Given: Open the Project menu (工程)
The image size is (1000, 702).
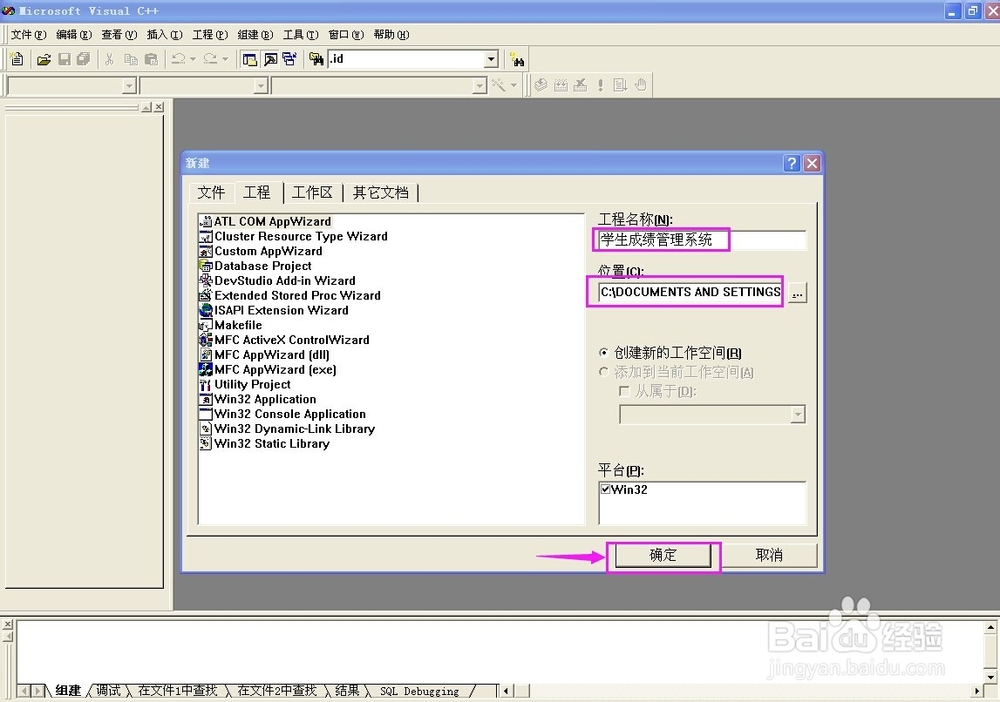Looking at the screenshot, I should click(210, 34).
